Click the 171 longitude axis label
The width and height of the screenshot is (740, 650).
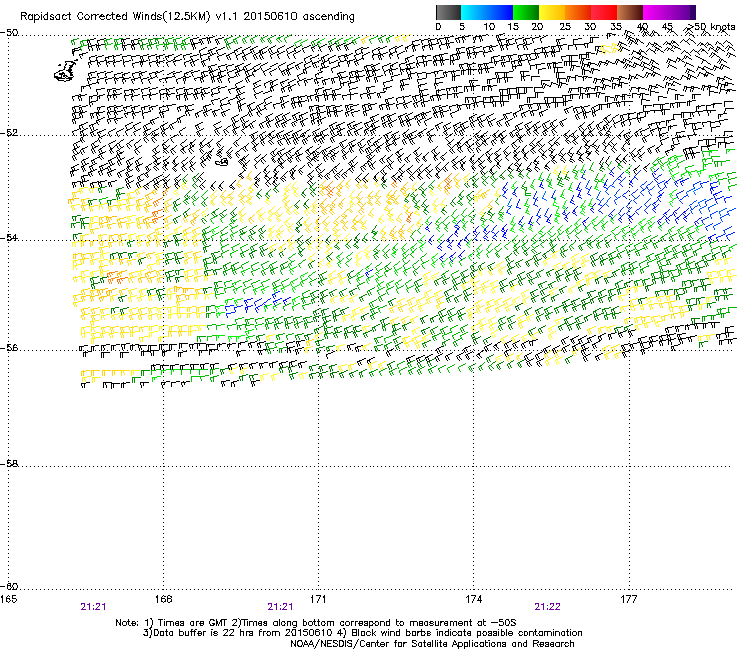(318, 599)
